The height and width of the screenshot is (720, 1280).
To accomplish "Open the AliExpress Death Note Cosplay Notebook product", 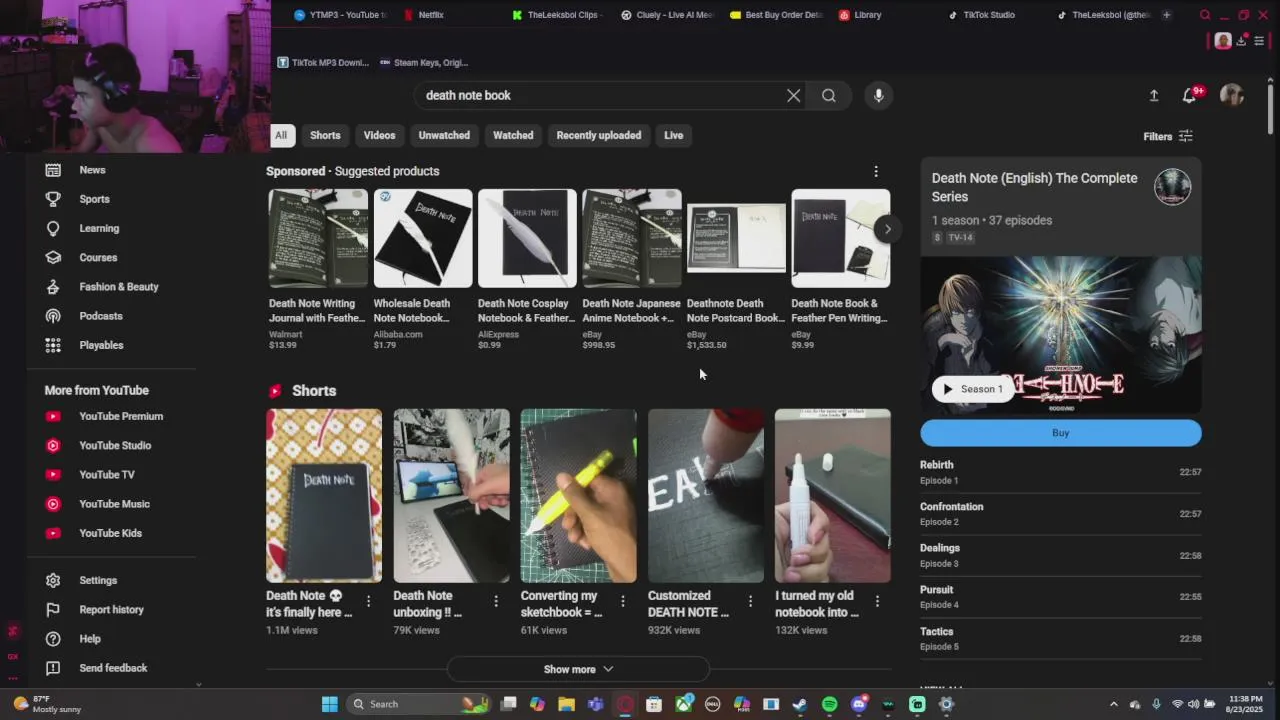I will (527, 269).
